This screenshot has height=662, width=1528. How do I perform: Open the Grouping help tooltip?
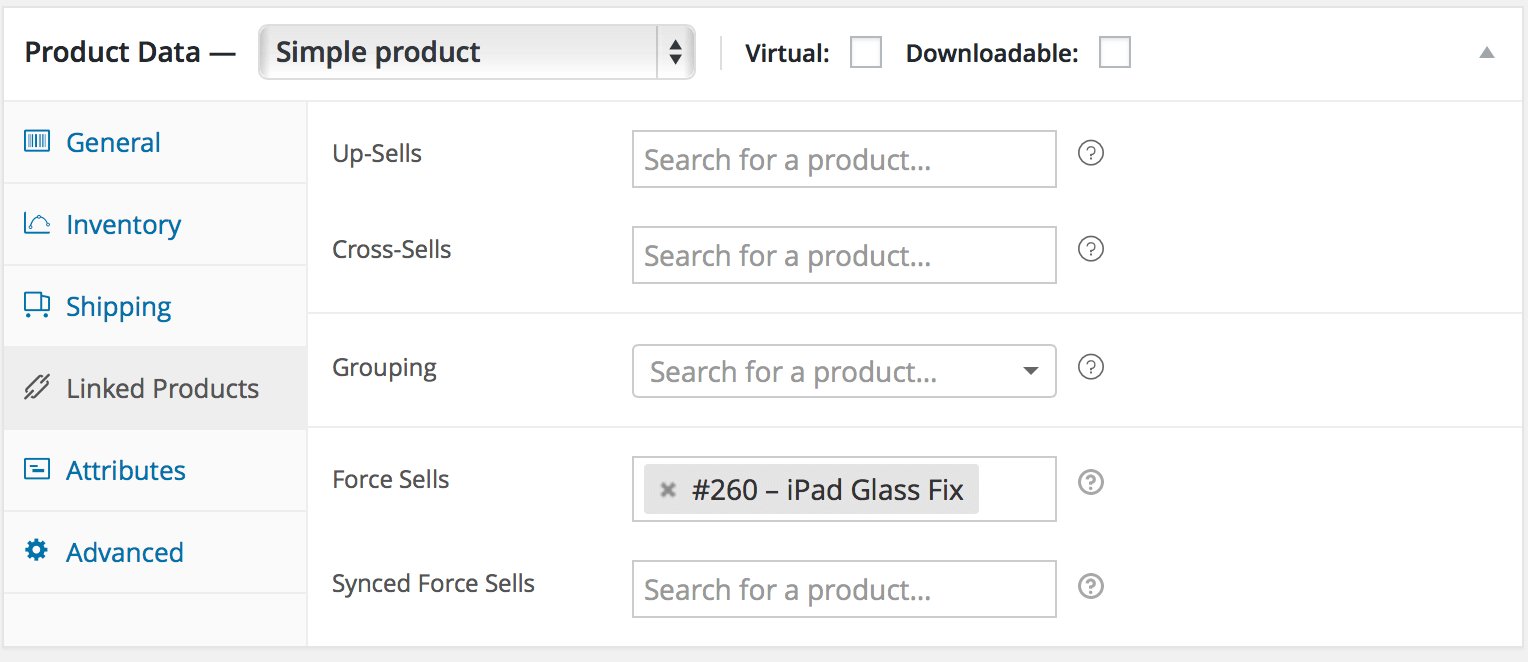tap(1090, 367)
